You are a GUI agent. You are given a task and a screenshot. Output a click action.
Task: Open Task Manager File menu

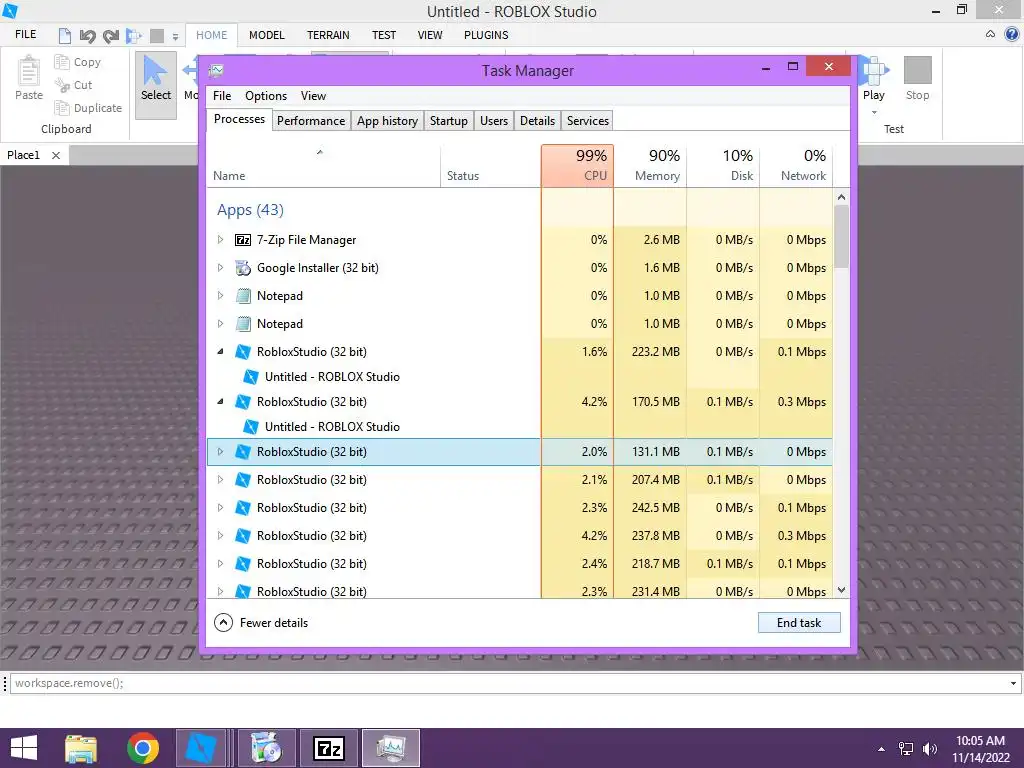tap(222, 96)
